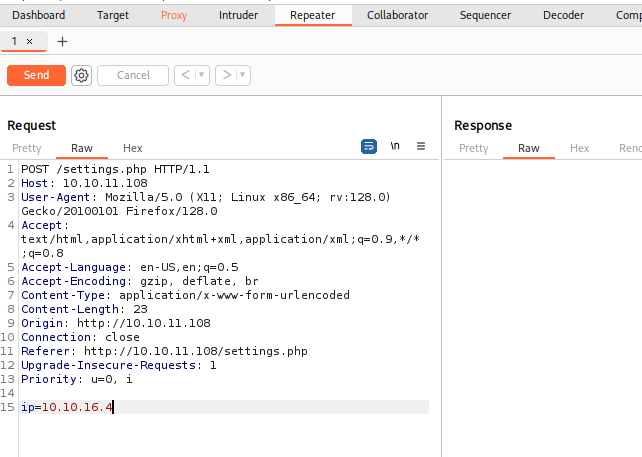Open the request editor hamburger menu
Screen dimensions: 642x457
pyautogui.click(x=421, y=146)
